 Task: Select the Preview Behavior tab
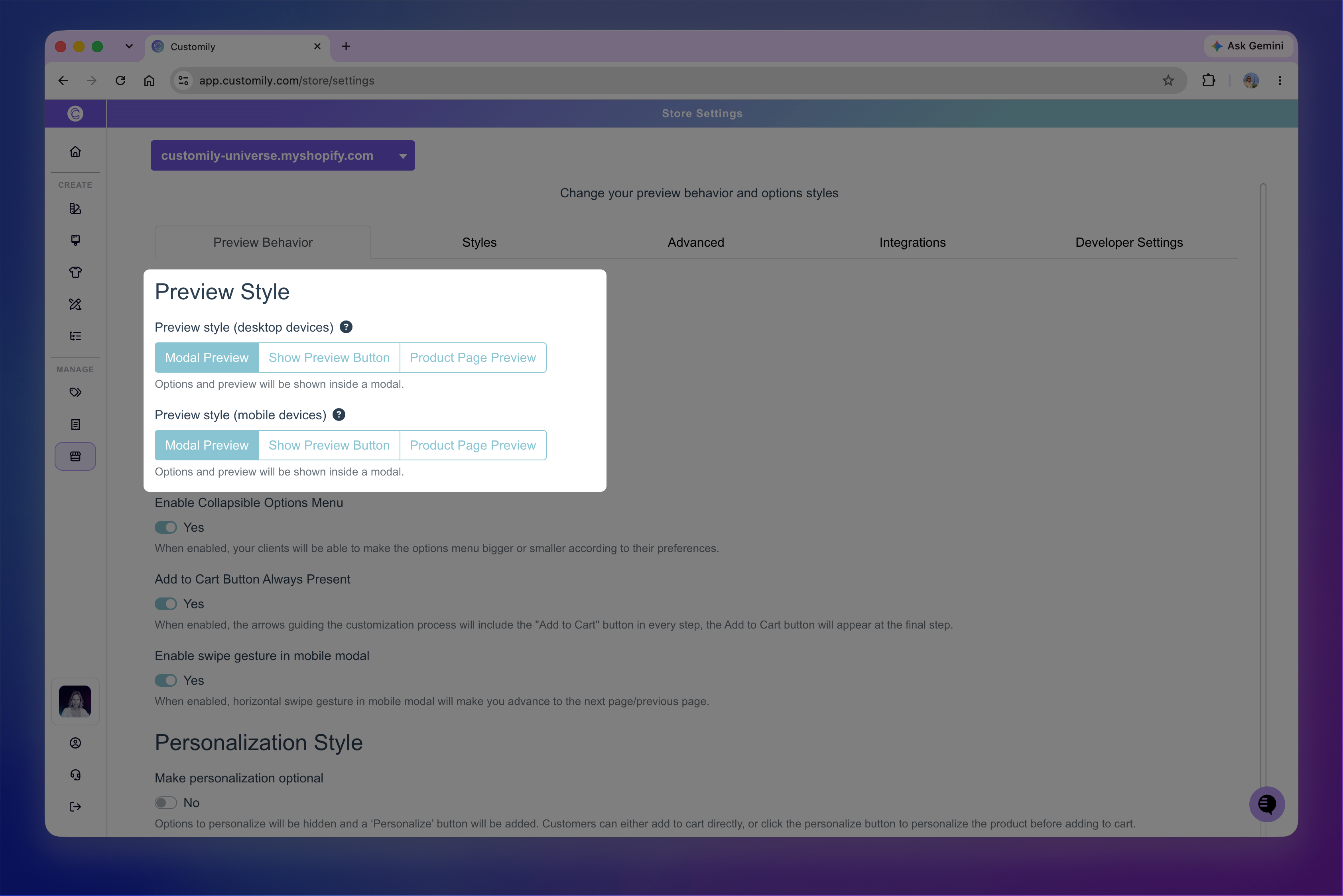pyautogui.click(x=263, y=242)
